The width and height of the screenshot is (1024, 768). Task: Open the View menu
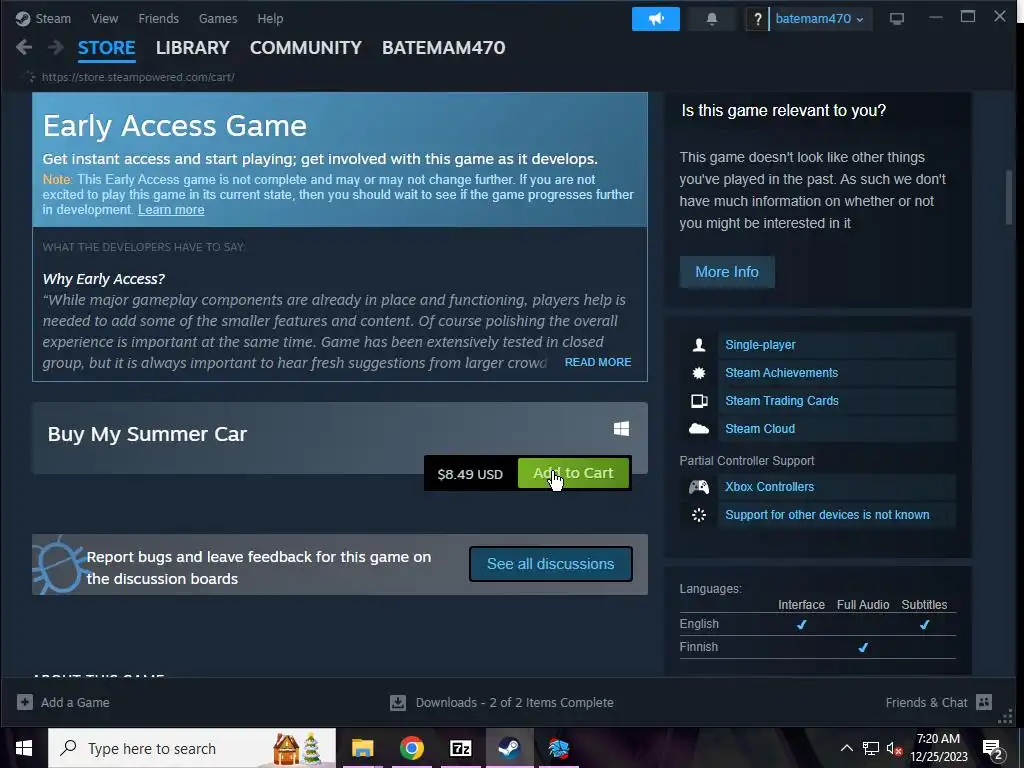coord(104,19)
